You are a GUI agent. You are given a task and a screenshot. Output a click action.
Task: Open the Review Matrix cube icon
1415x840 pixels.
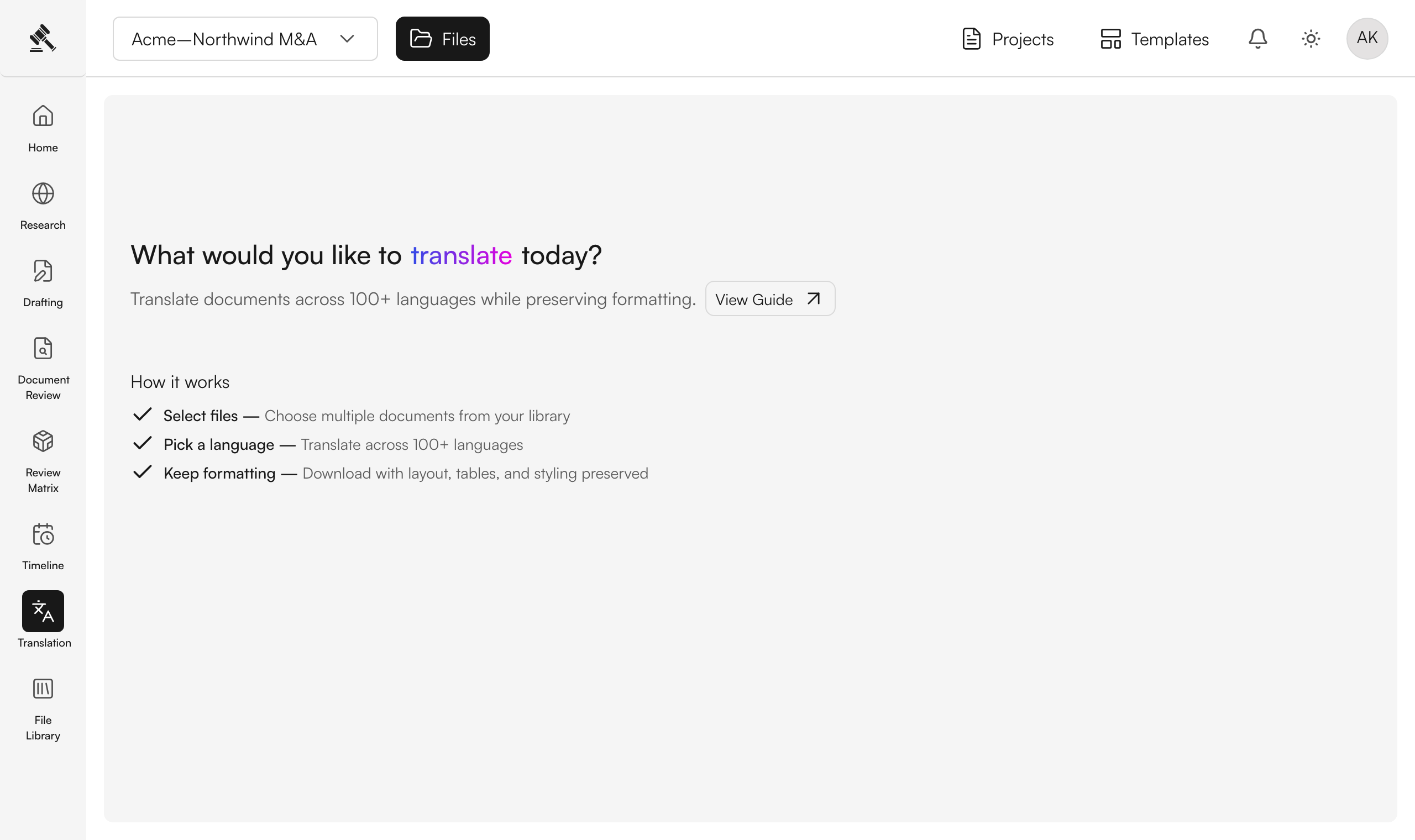(43, 442)
